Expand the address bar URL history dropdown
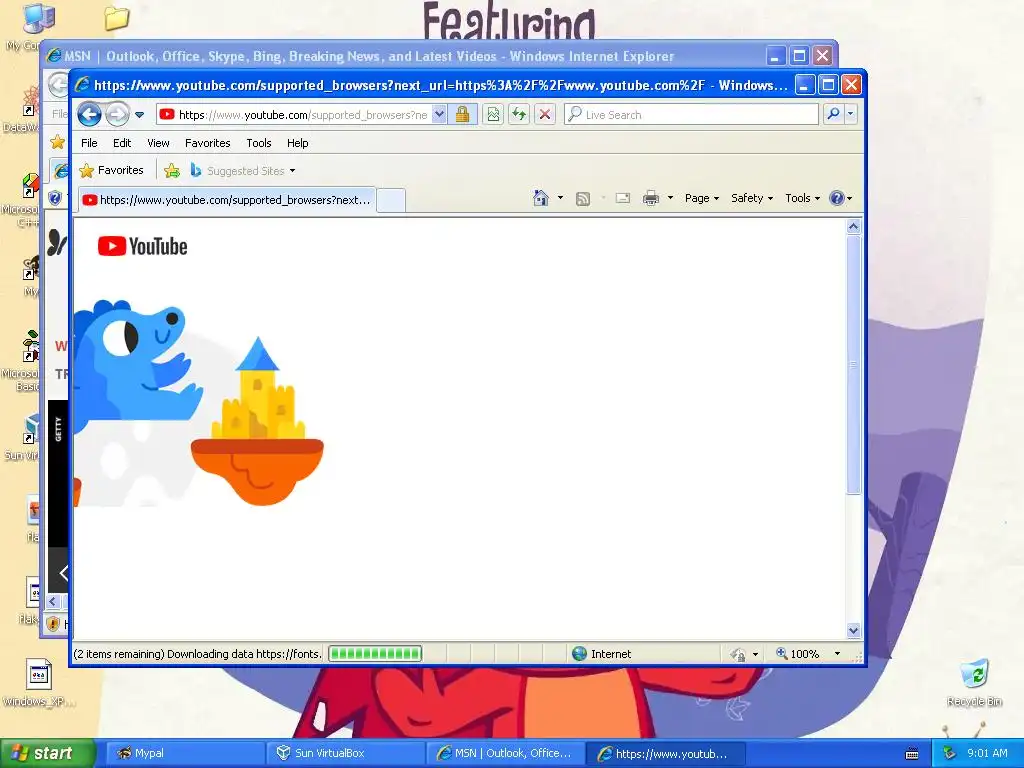Viewport: 1024px width, 768px height. click(x=440, y=115)
